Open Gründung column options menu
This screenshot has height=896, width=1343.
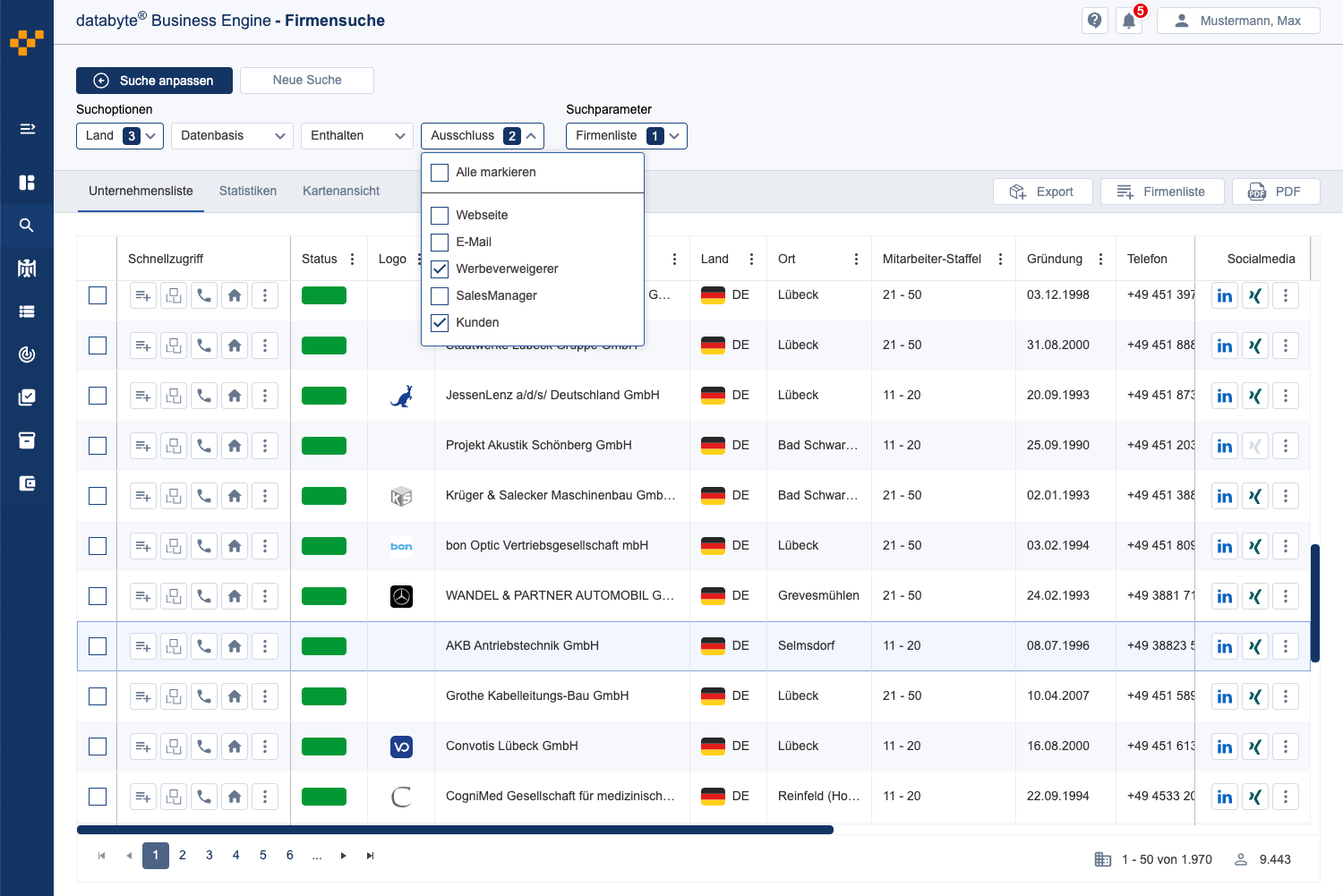(1100, 259)
